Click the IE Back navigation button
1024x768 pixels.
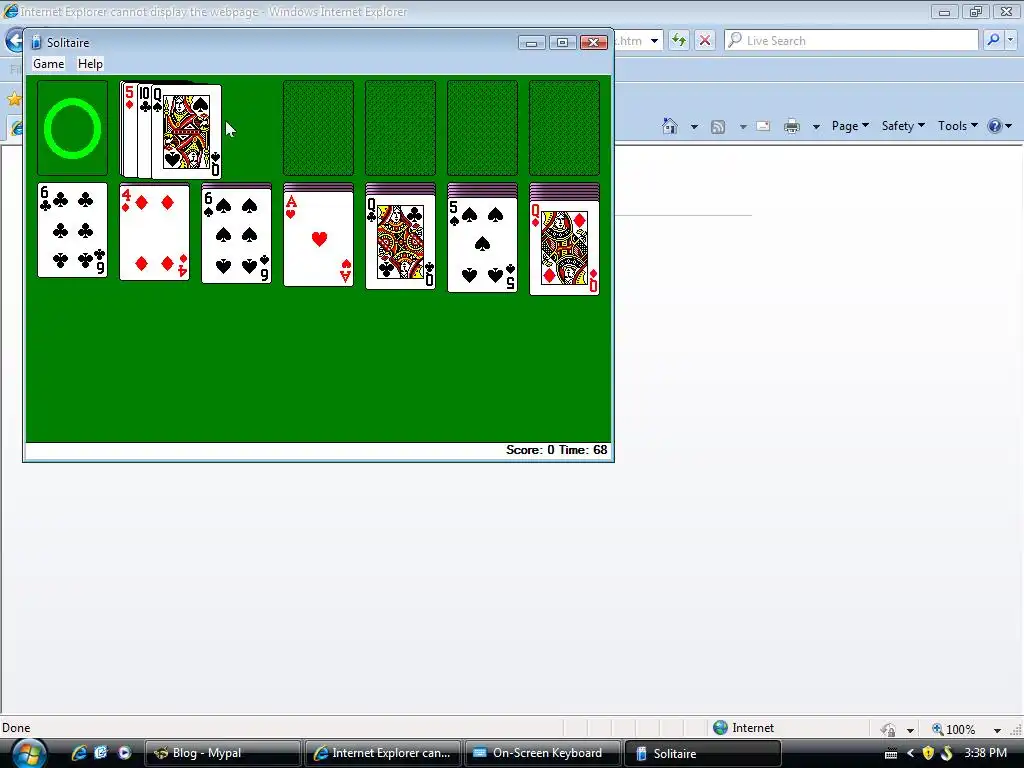[x=14, y=40]
